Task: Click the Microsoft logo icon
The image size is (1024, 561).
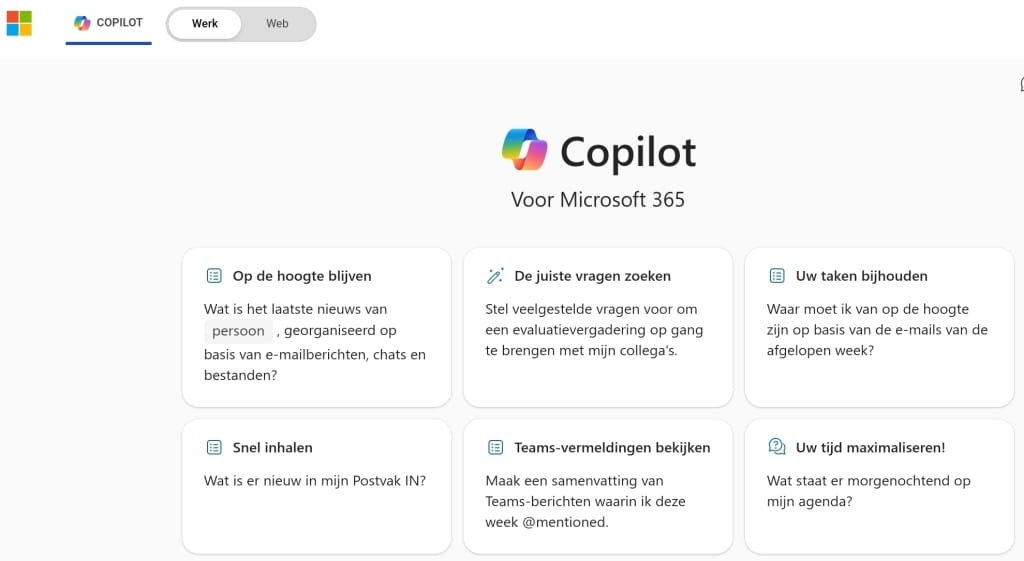Action: coord(19,24)
